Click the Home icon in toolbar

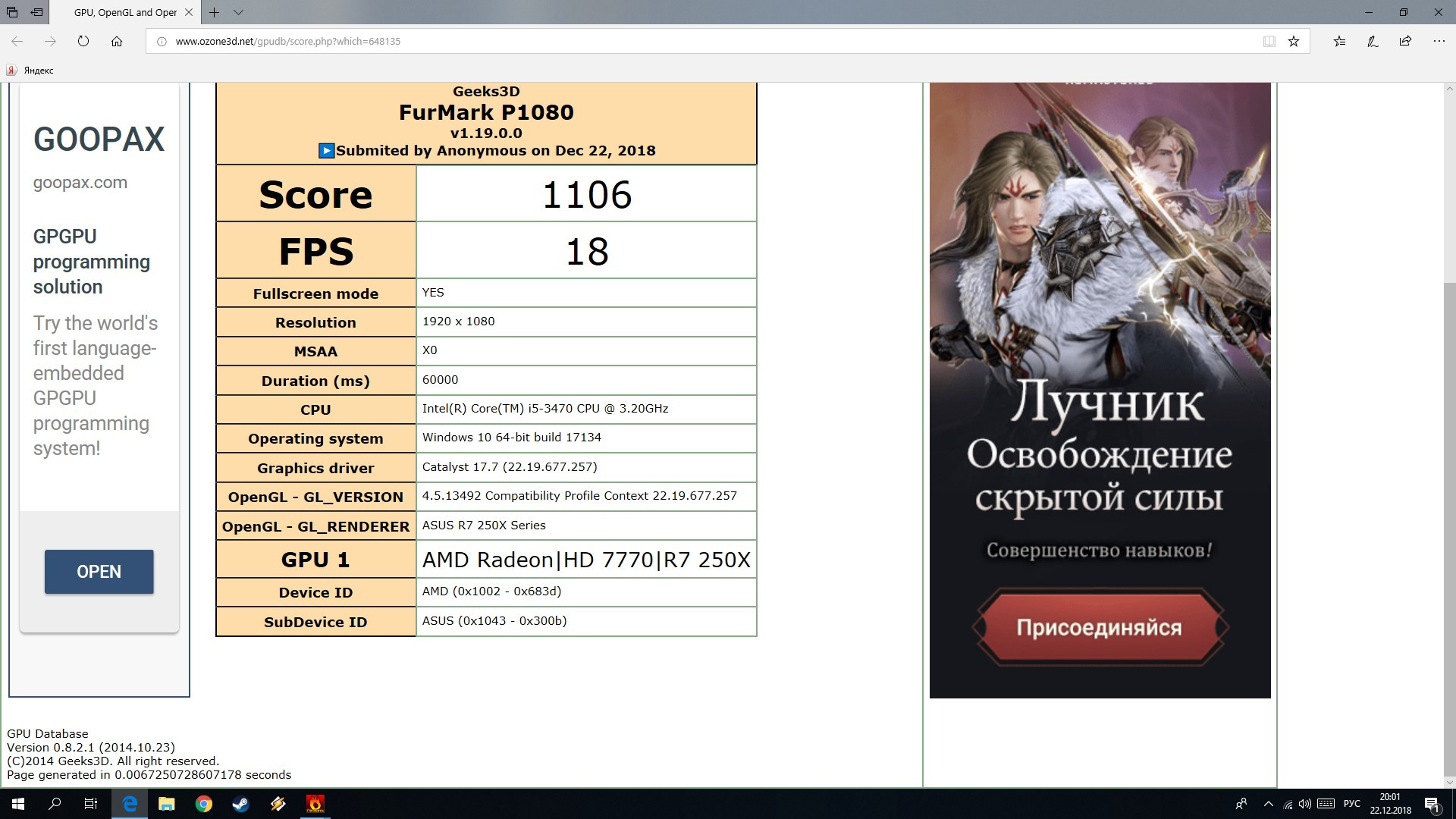(x=117, y=41)
